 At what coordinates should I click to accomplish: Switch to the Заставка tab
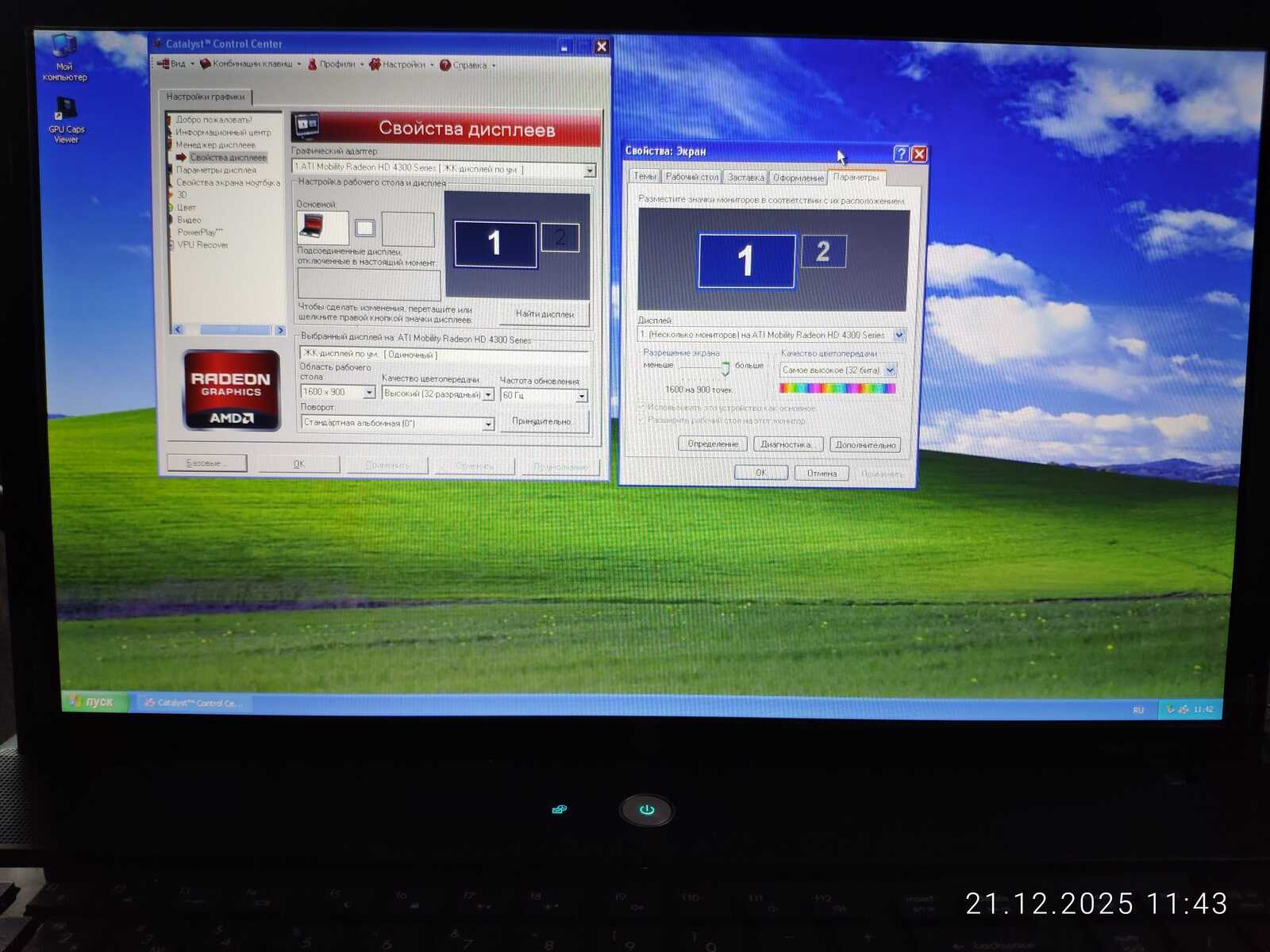(x=746, y=178)
